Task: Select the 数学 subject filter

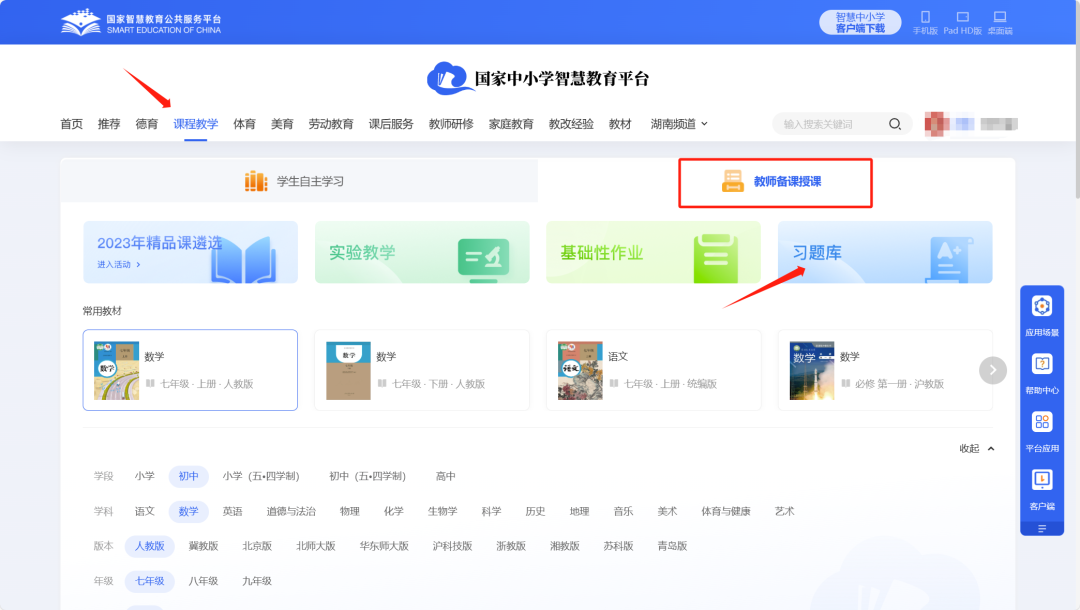Action: (x=189, y=511)
